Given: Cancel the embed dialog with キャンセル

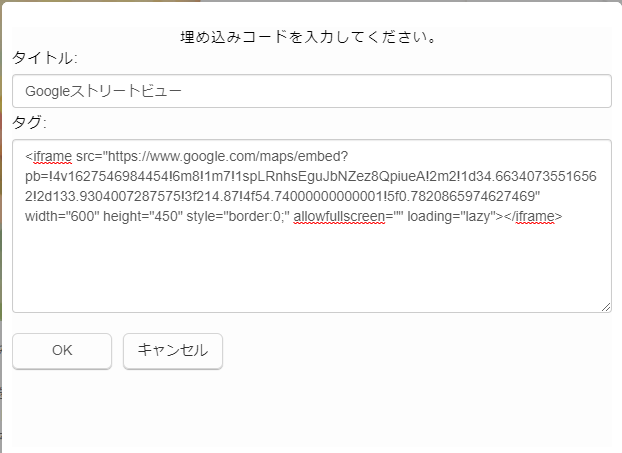Looking at the screenshot, I should [x=173, y=351].
